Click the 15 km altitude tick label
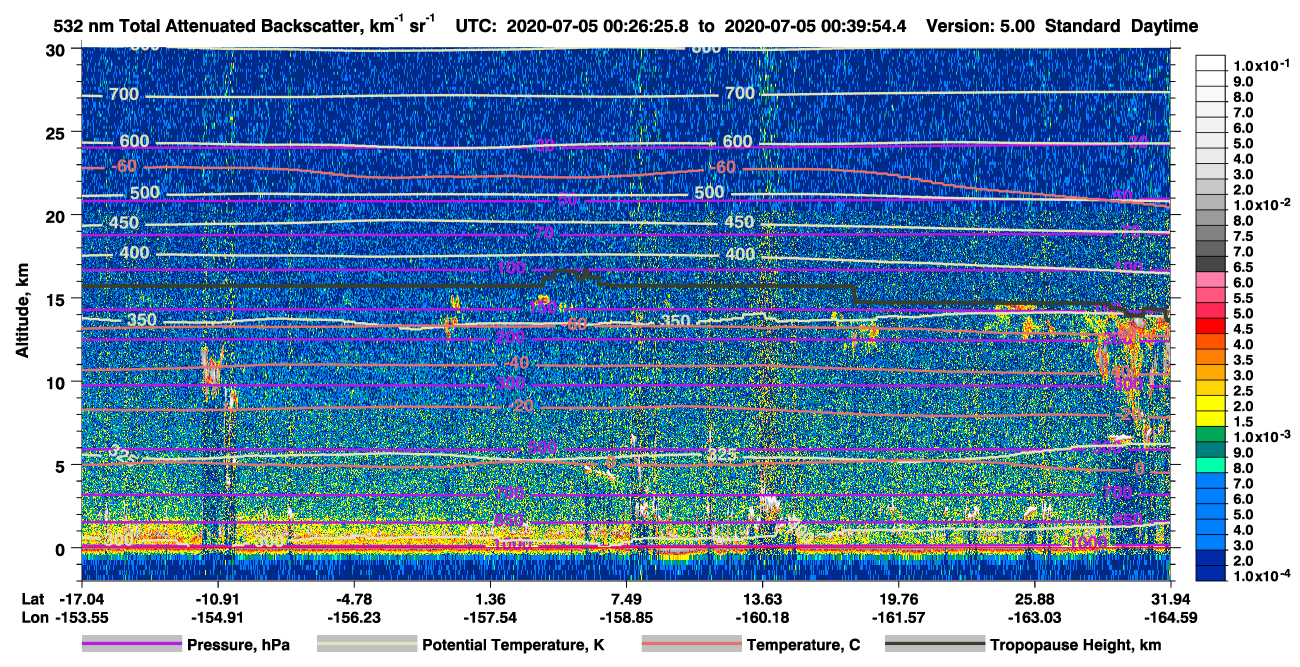The image size is (1300, 667). coord(59,299)
